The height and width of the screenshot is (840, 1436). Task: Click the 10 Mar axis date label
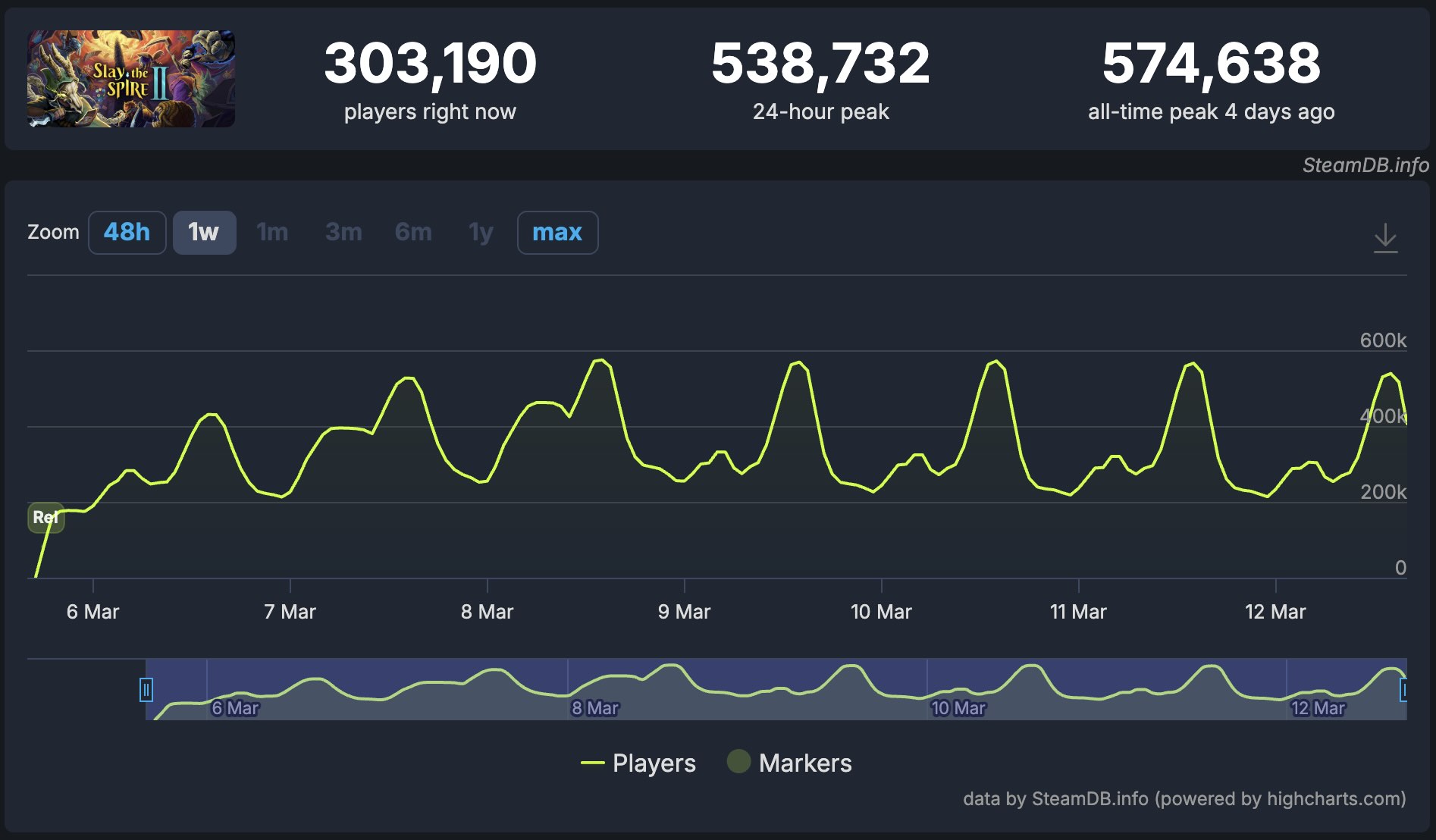(881, 612)
